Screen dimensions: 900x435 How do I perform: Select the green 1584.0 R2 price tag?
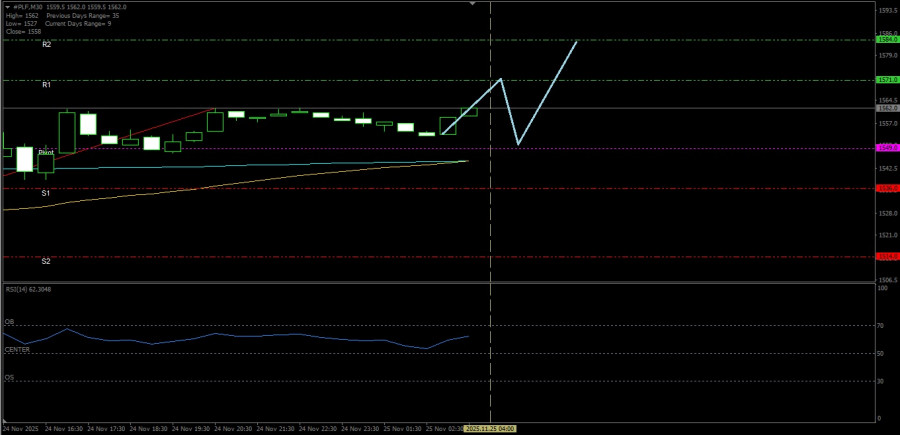click(886, 40)
